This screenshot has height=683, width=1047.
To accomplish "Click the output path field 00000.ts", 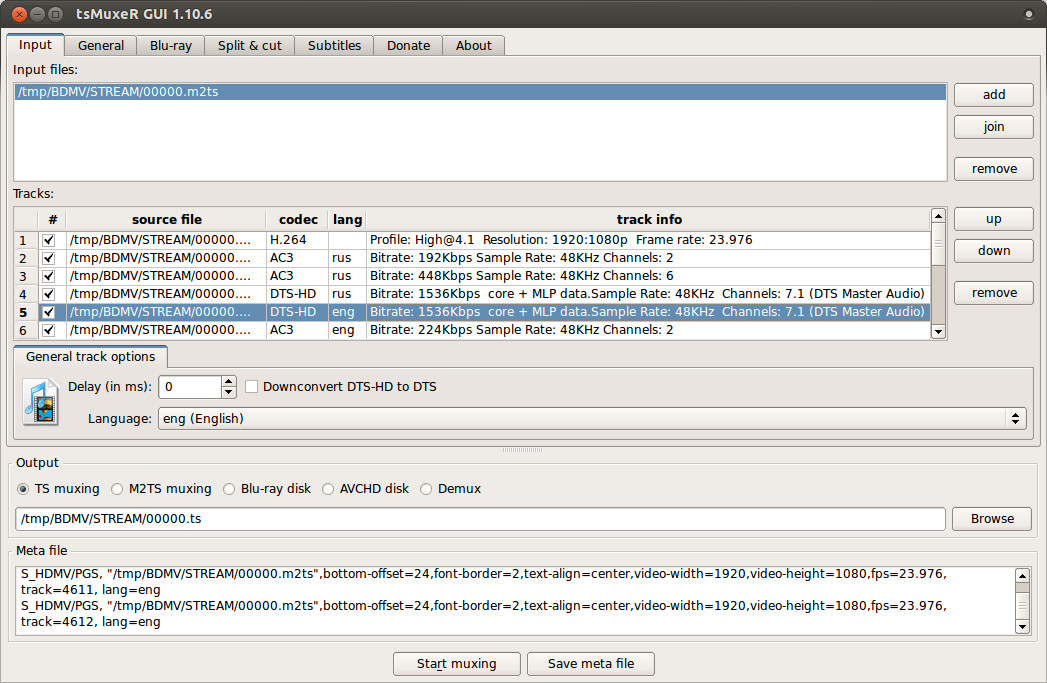I will pyautogui.click(x=480, y=519).
